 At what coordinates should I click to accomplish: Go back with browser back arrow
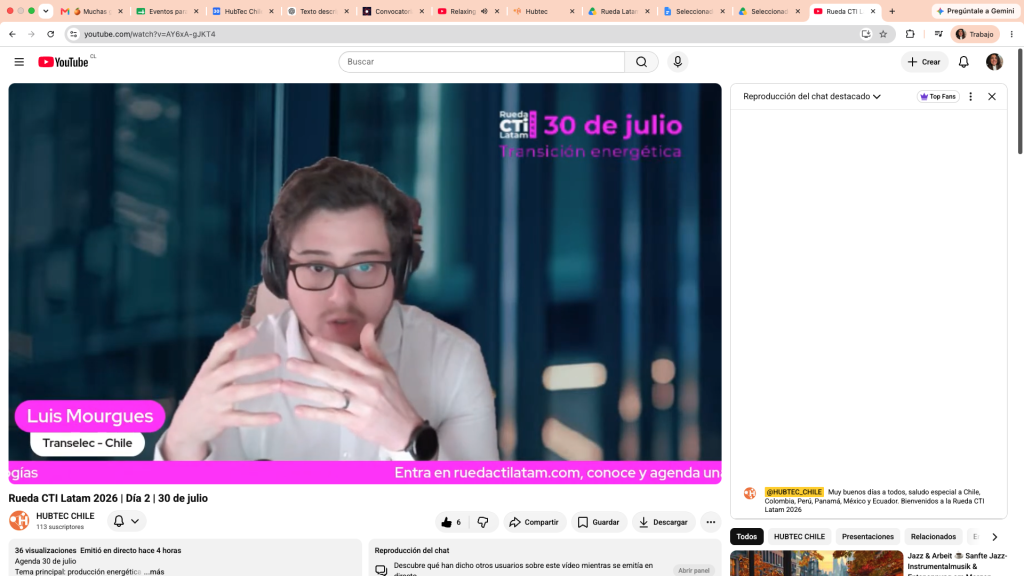click(x=12, y=34)
